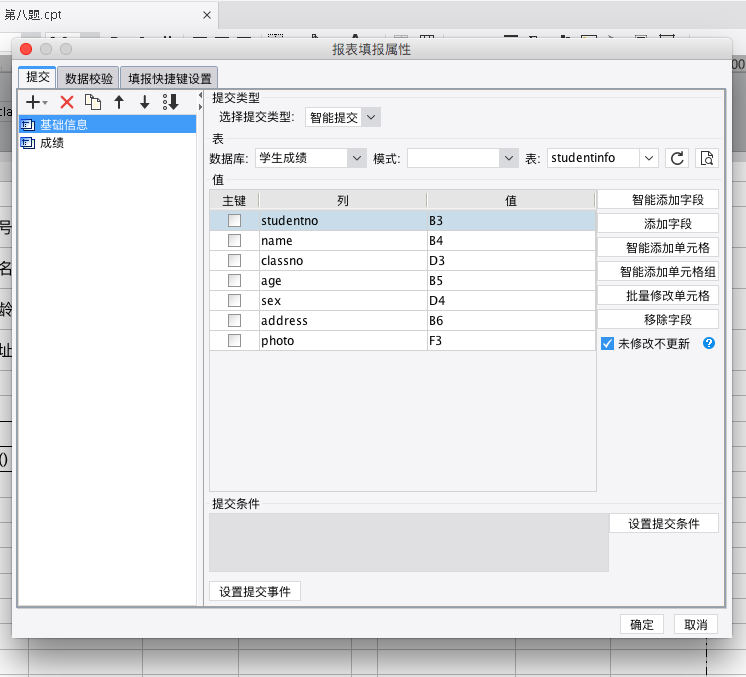Click the sort list icon with down arrow
This screenshot has height=677, width=746.
click(x=171, y=102)
